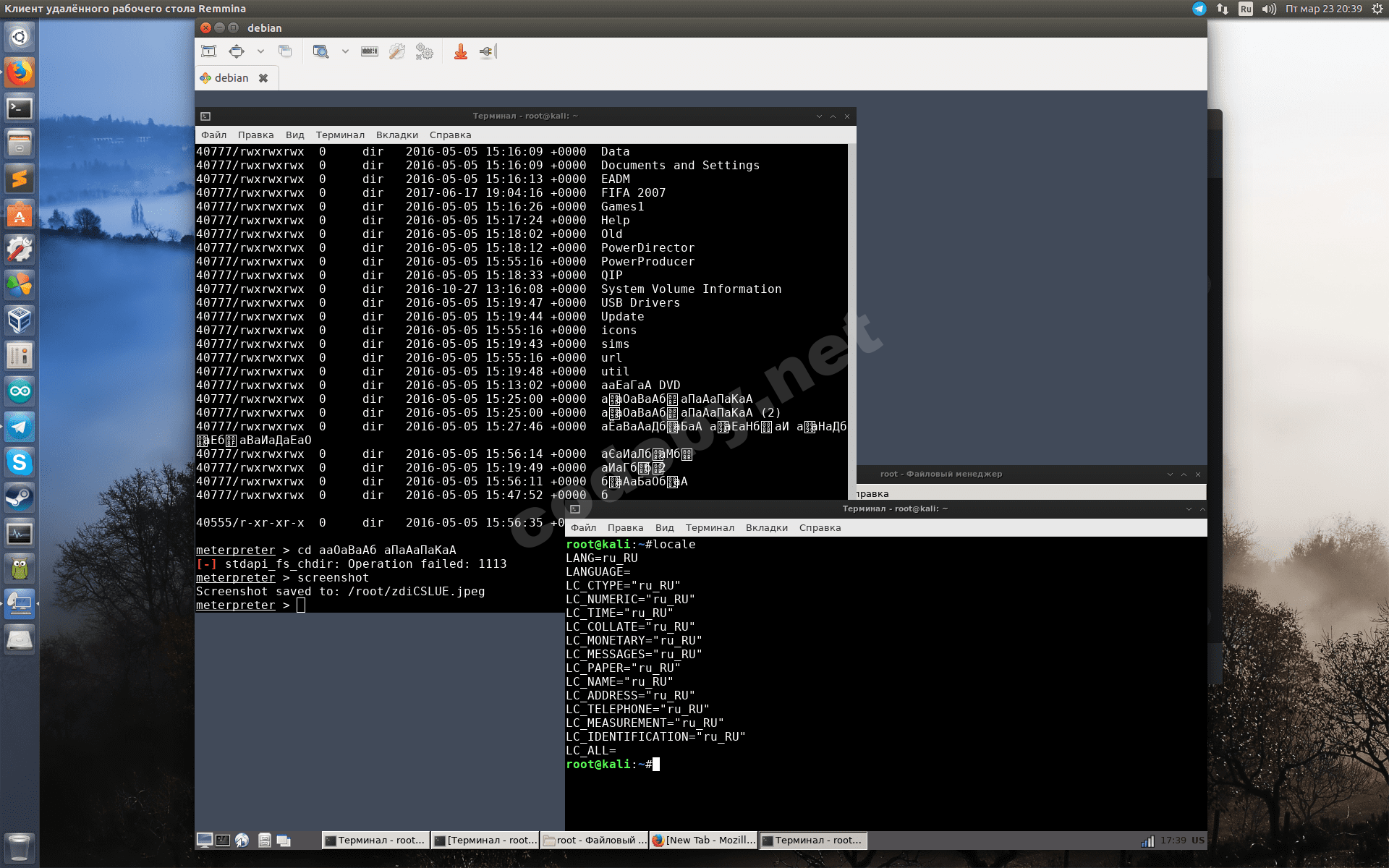Close the debian connection tab
This screenshot has height=868, width=1389.
click(x=263, y=78)
